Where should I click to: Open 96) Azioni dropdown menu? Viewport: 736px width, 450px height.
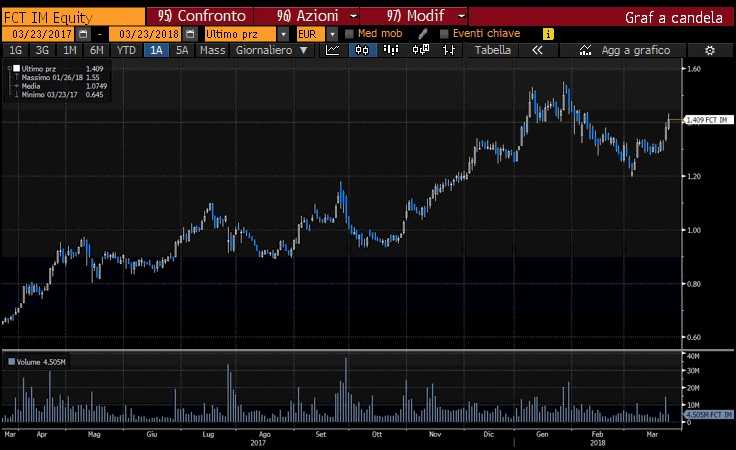[354, 16]
